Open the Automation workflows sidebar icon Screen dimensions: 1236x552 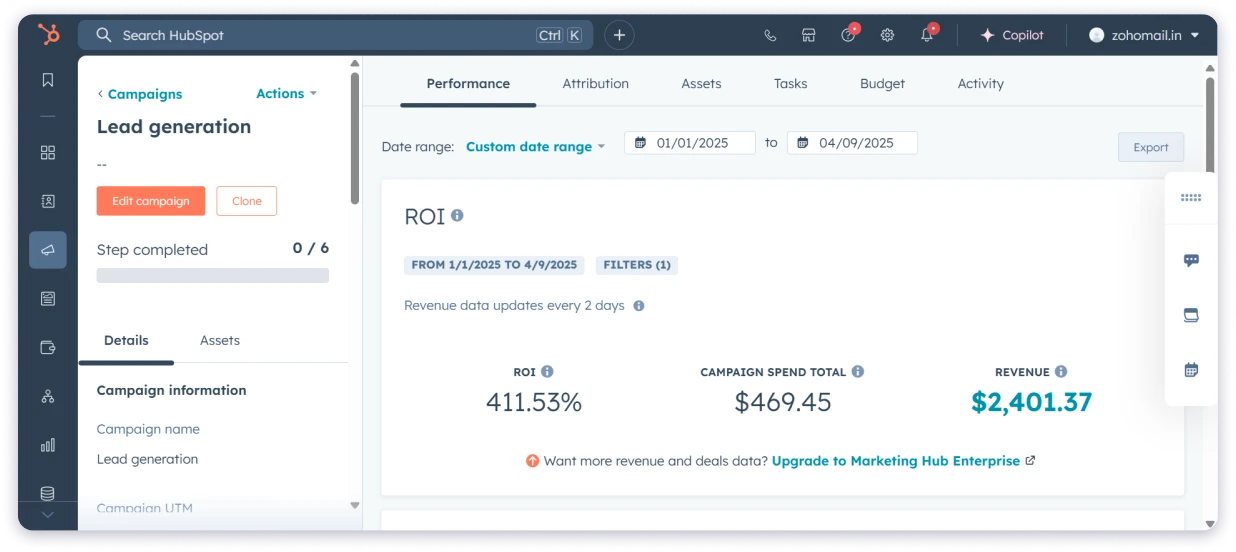click(48, 396)
